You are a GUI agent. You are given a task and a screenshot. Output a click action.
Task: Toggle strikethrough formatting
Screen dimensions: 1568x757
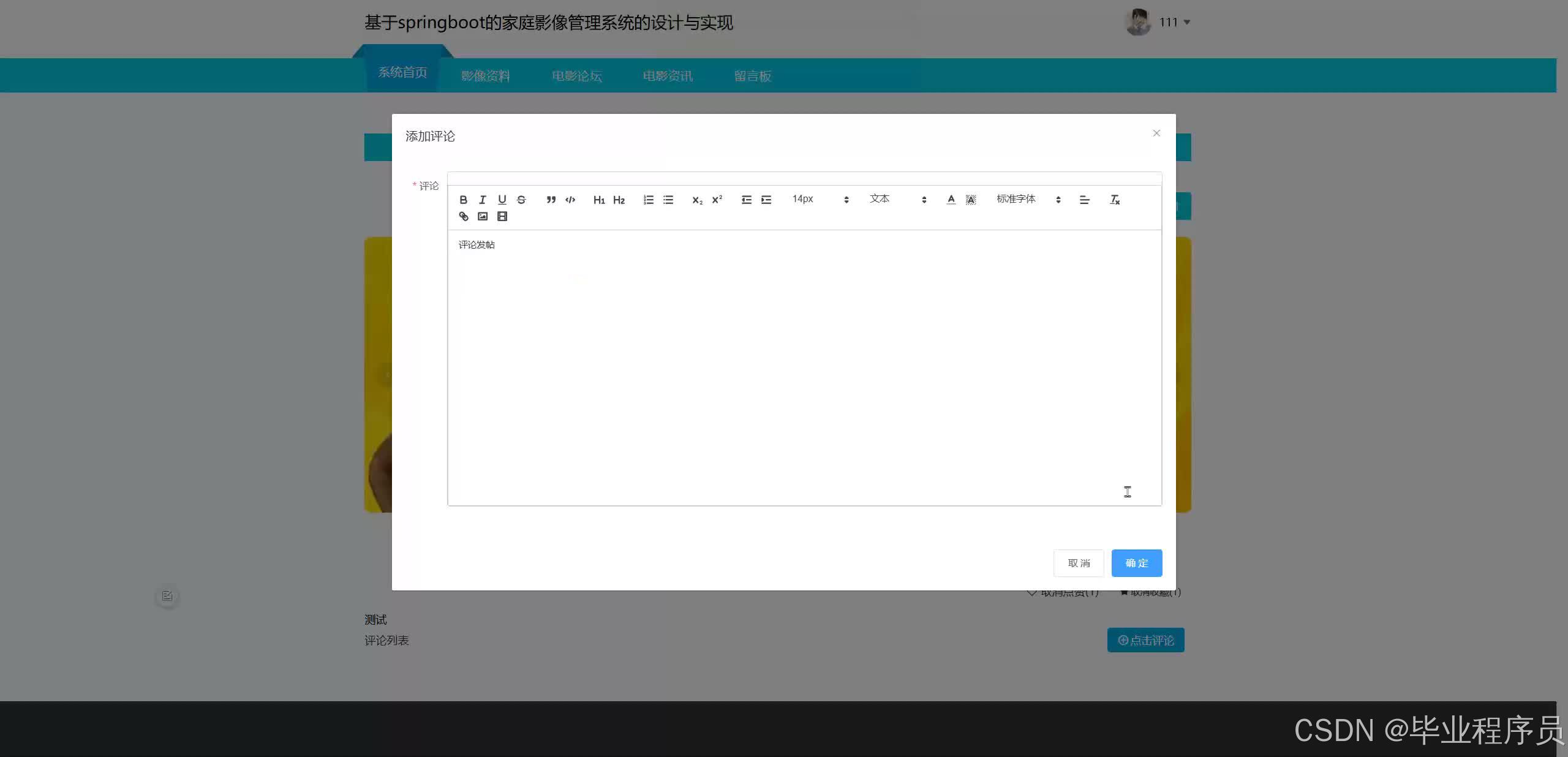[521, 200]
